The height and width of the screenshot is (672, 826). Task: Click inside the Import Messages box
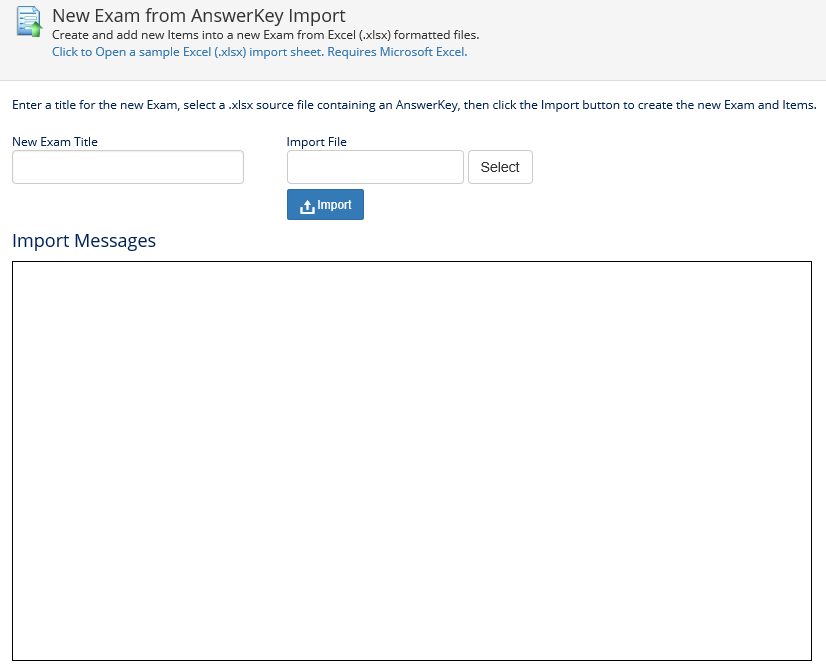click(x=411, y=460)
